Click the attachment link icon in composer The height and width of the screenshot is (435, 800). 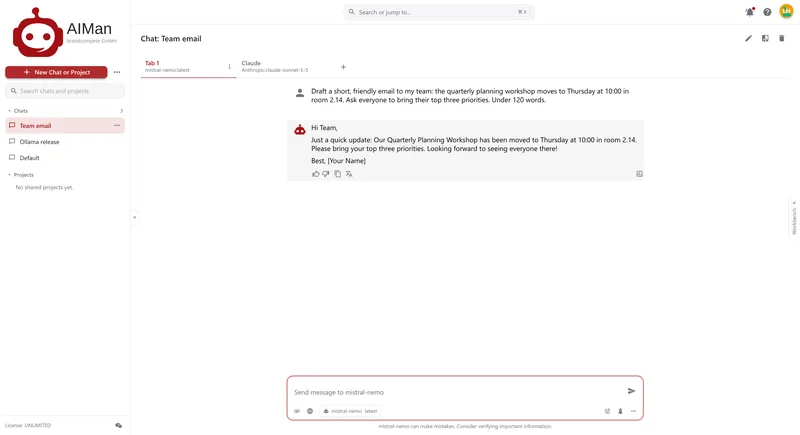[x=297, y=411]
